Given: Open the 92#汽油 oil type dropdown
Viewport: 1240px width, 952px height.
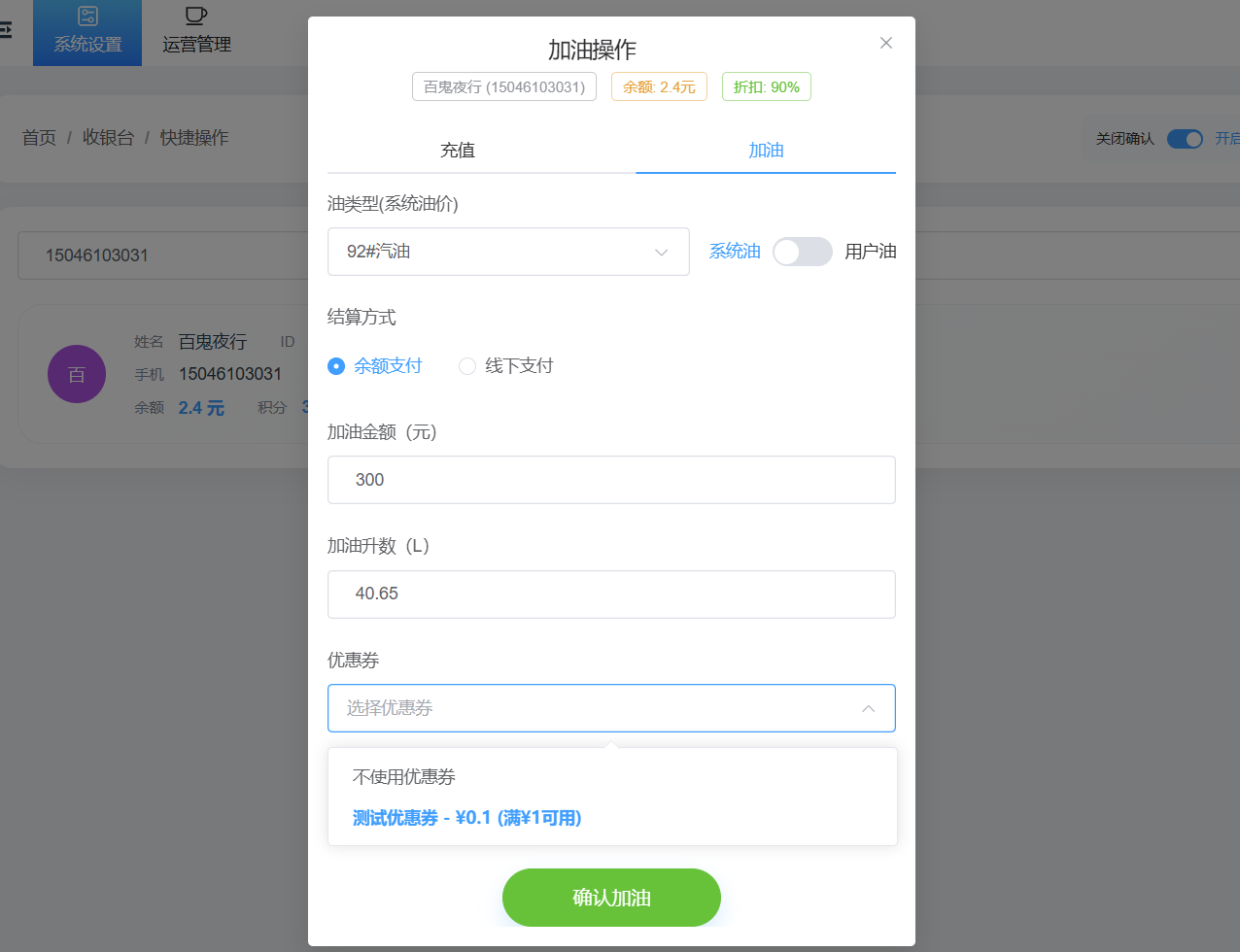Looking at the screenshot, I should point(508,252).
